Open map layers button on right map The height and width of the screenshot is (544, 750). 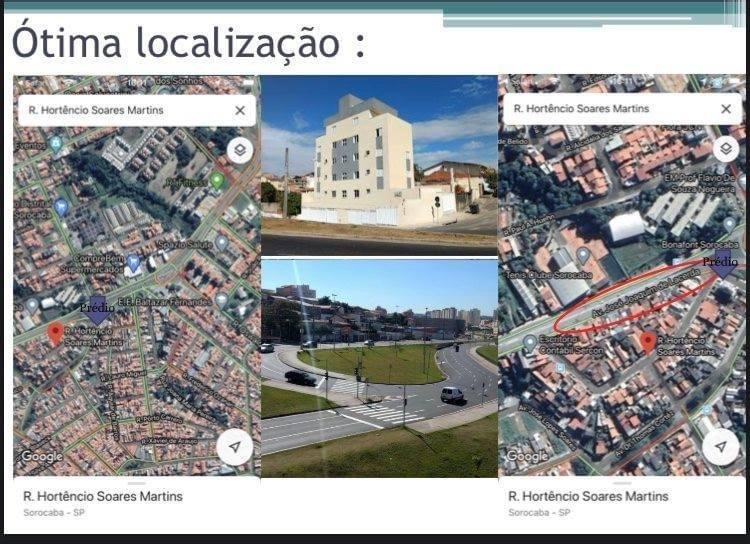(726, 149)
